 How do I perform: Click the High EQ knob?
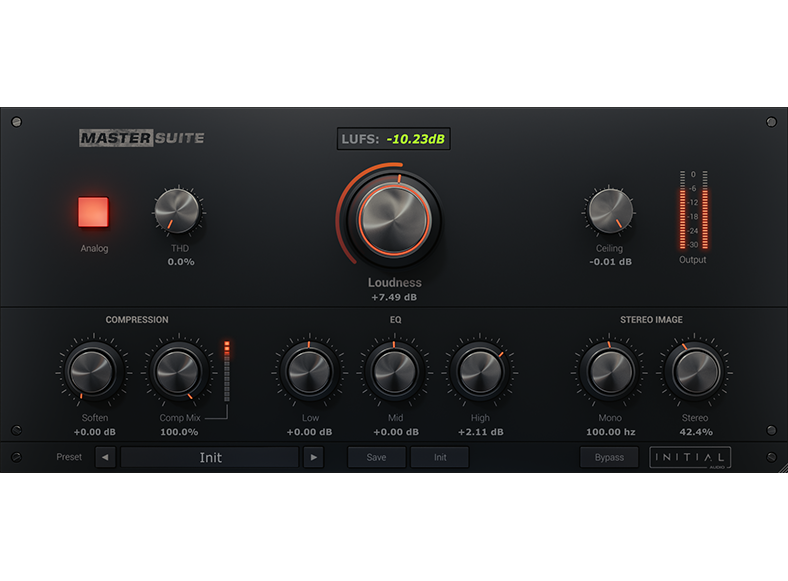[480, 371]
